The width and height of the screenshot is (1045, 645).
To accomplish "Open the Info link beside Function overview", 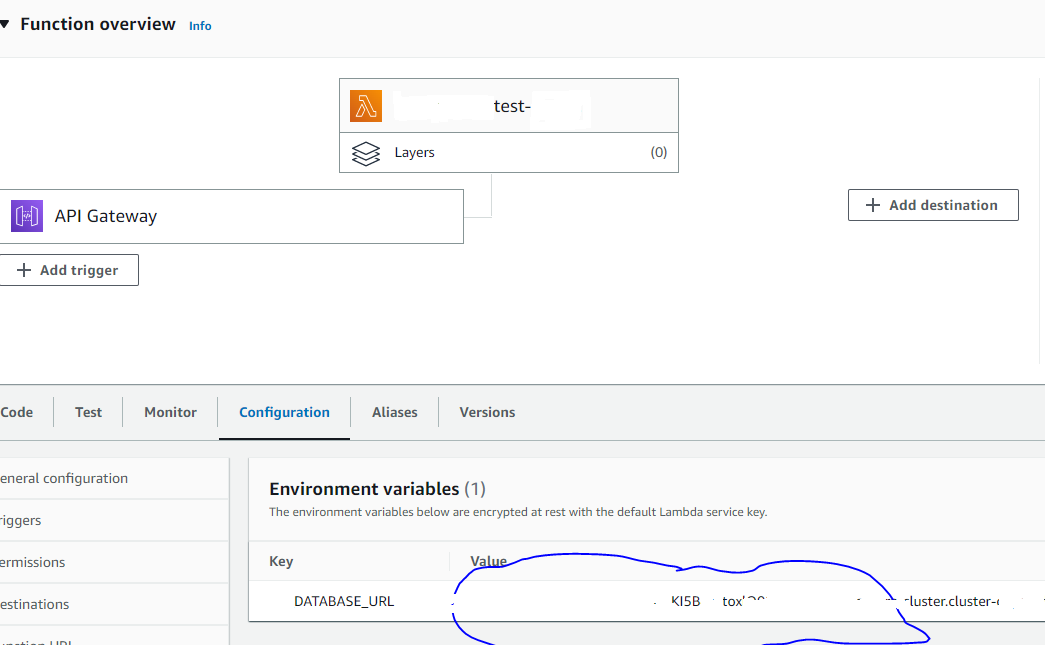I will (200, 25).
